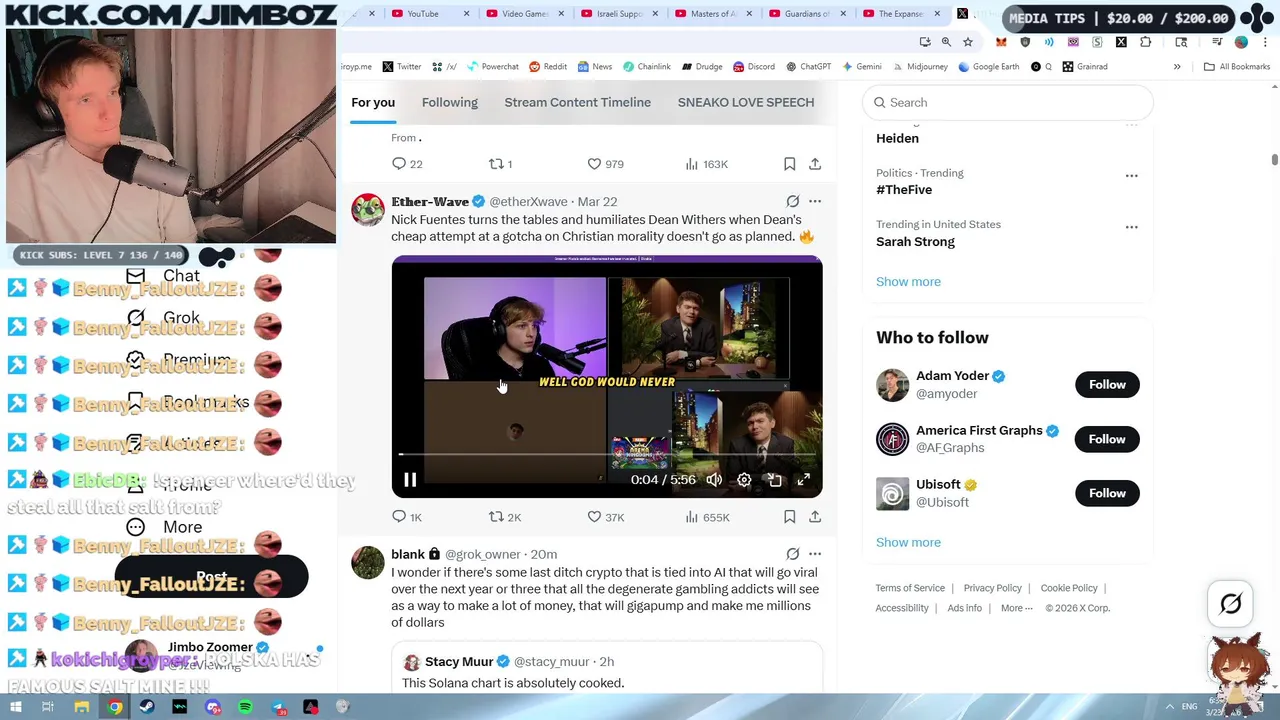Open the Sarah Strong trending topic
Screen dimensions: 1280x720
(915, 242)
